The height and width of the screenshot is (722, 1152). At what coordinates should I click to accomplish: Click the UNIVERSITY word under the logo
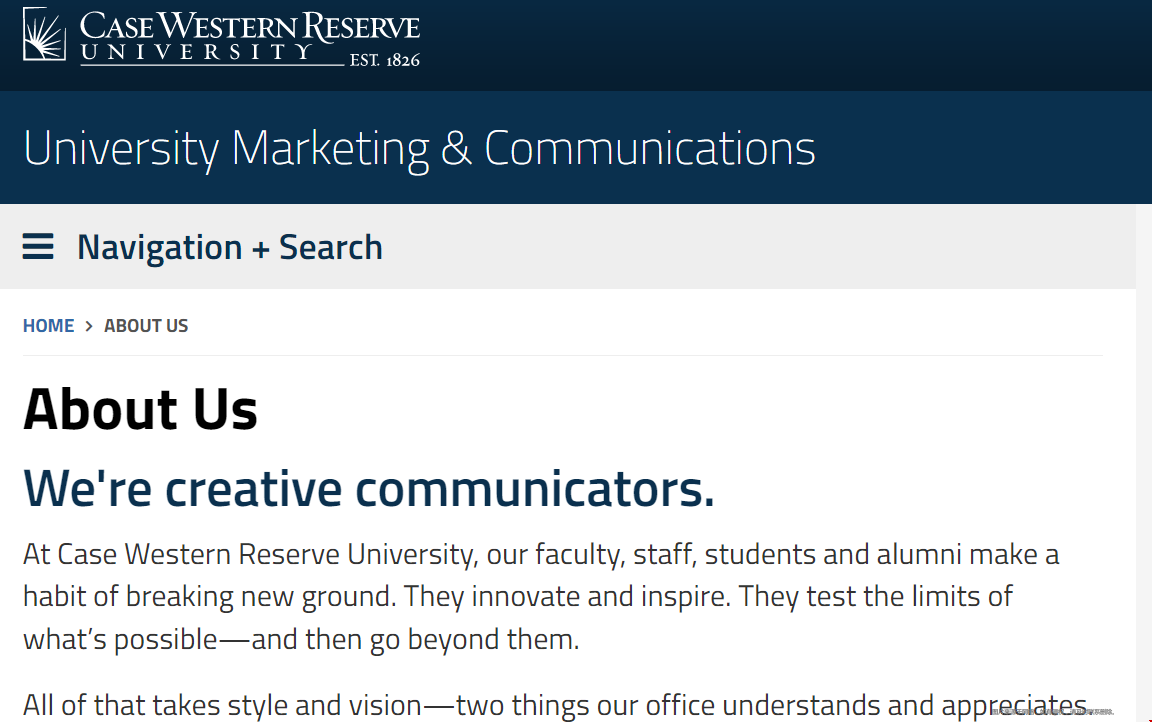pos(197,52)
